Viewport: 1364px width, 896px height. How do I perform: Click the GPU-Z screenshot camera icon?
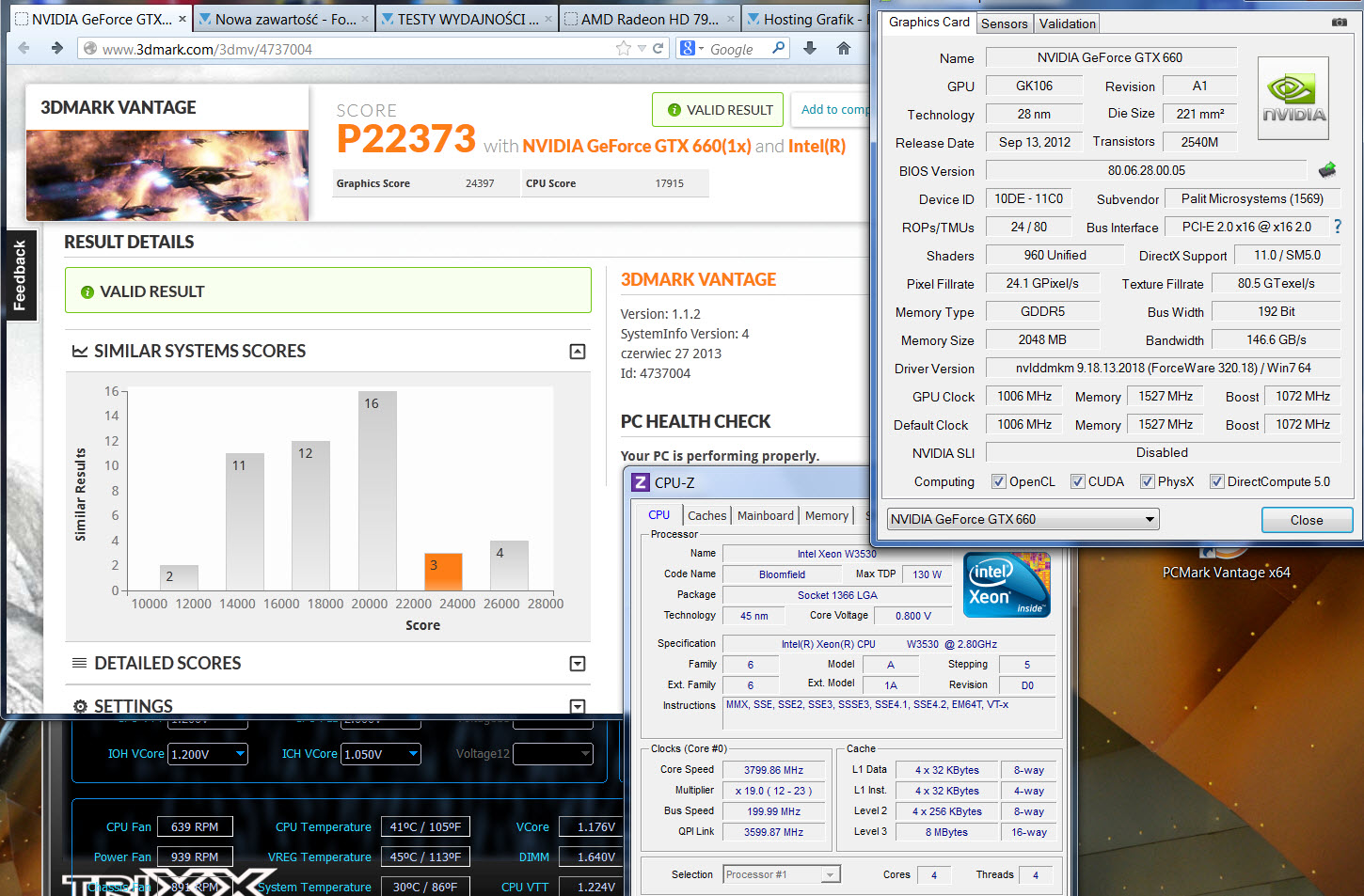pyautogui.click(x=1340, y=22)
